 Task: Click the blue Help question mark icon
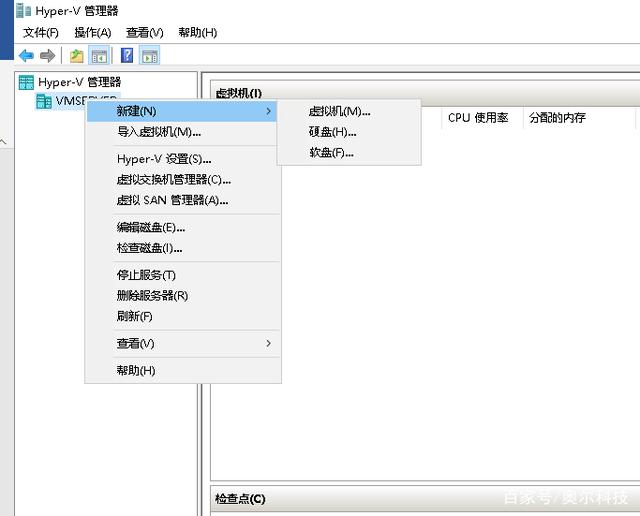pos(127,56)
